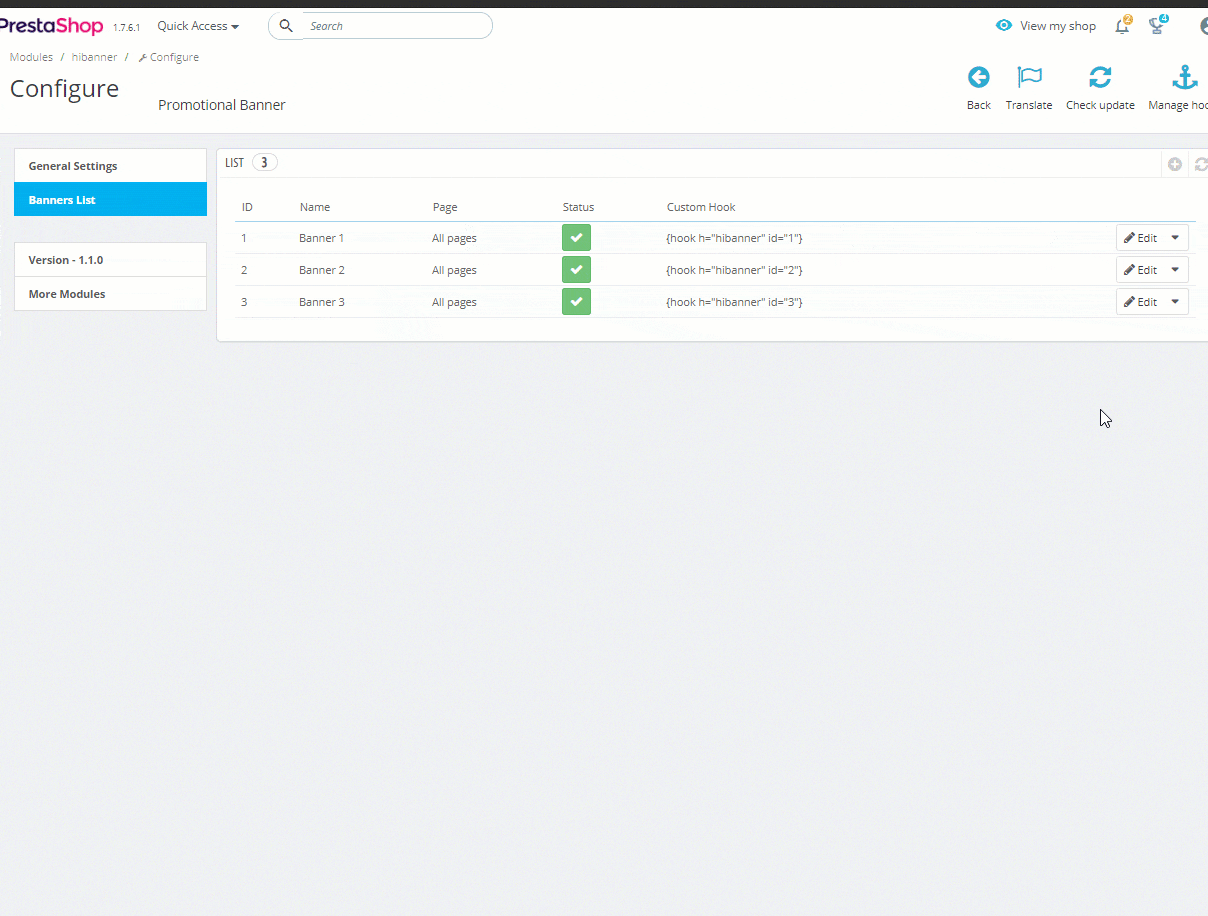The image size is (1208, 916).
Task: Click the Status column header
Action: pyautogui.click(x=578, y=207)
